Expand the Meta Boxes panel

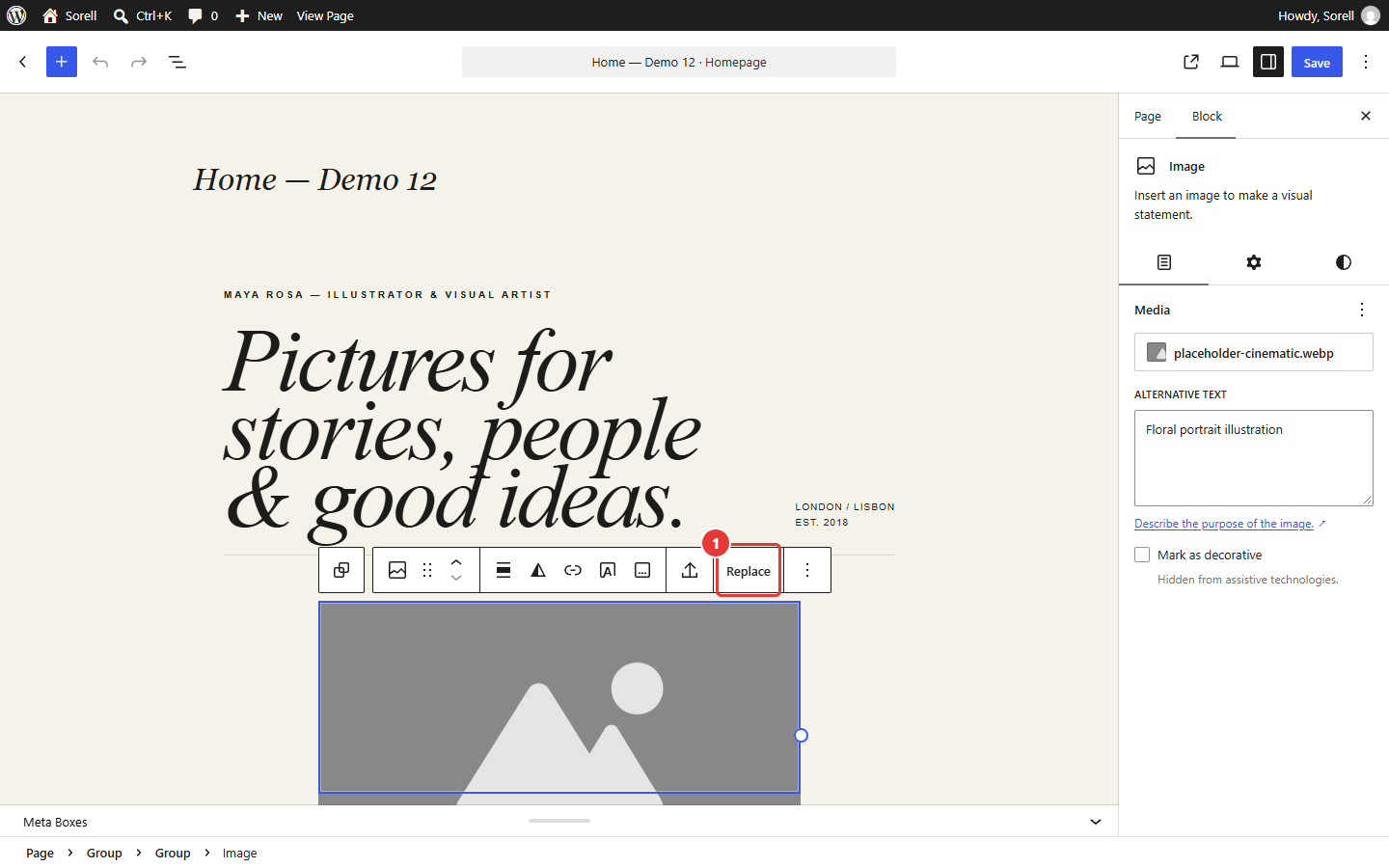[1096, 822]
